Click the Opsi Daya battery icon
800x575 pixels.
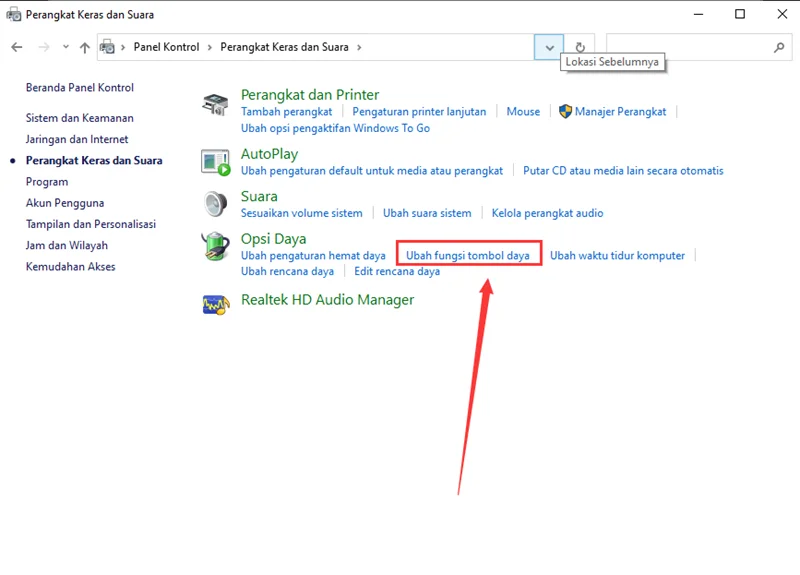click(x=215, y=246)
